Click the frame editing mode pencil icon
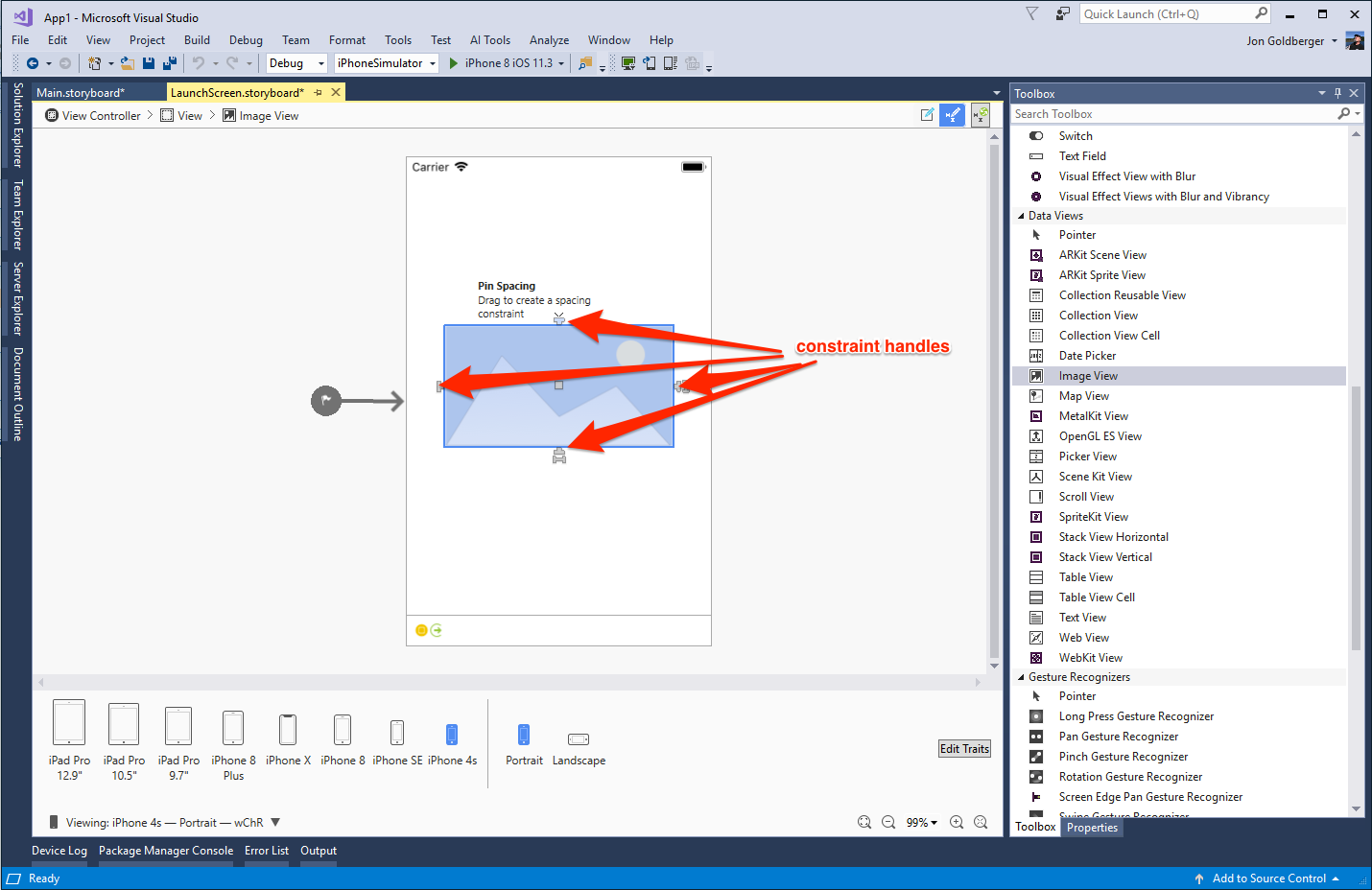 [x=927, y=115]
